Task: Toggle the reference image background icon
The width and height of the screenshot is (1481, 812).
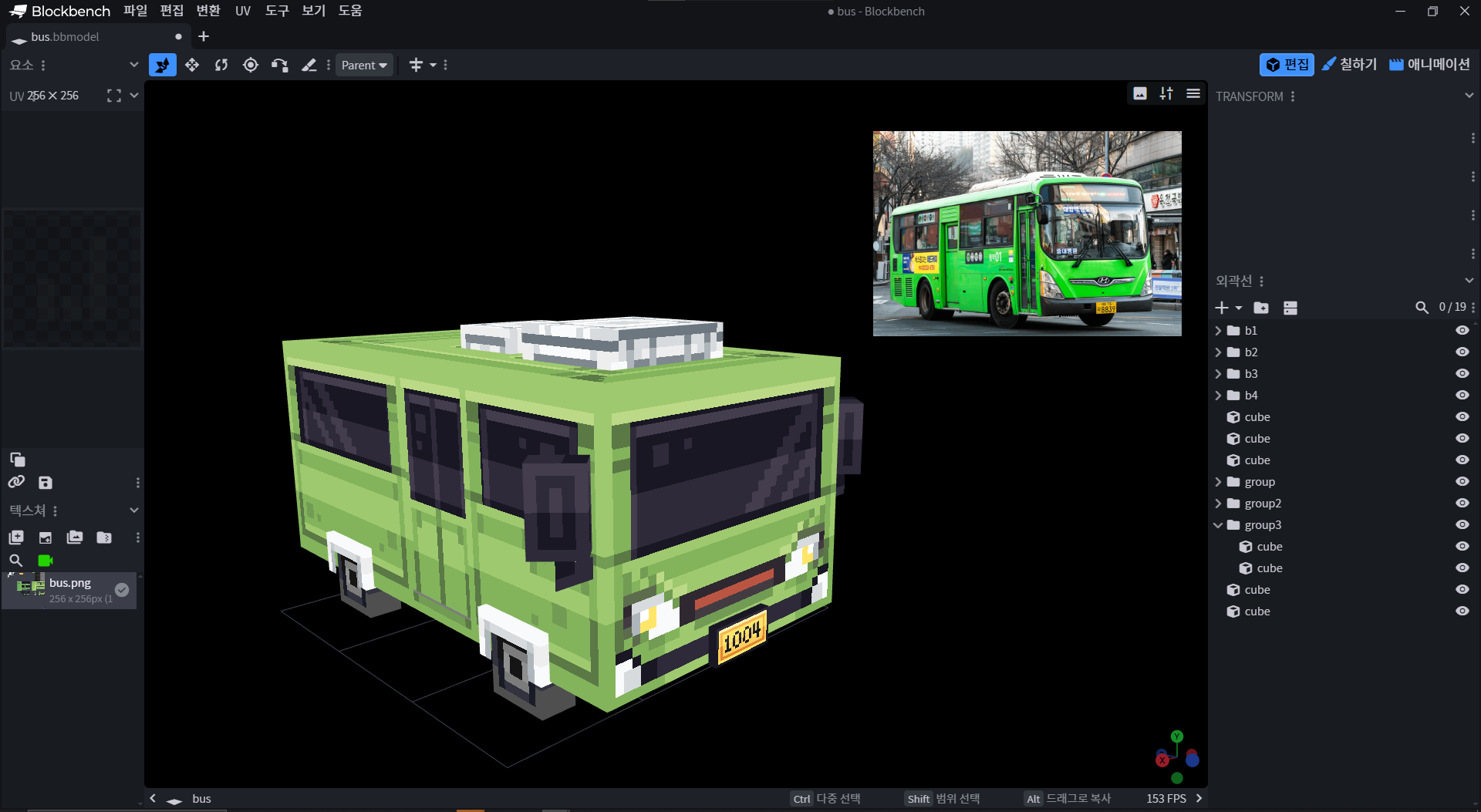Action: point(1140,93)
